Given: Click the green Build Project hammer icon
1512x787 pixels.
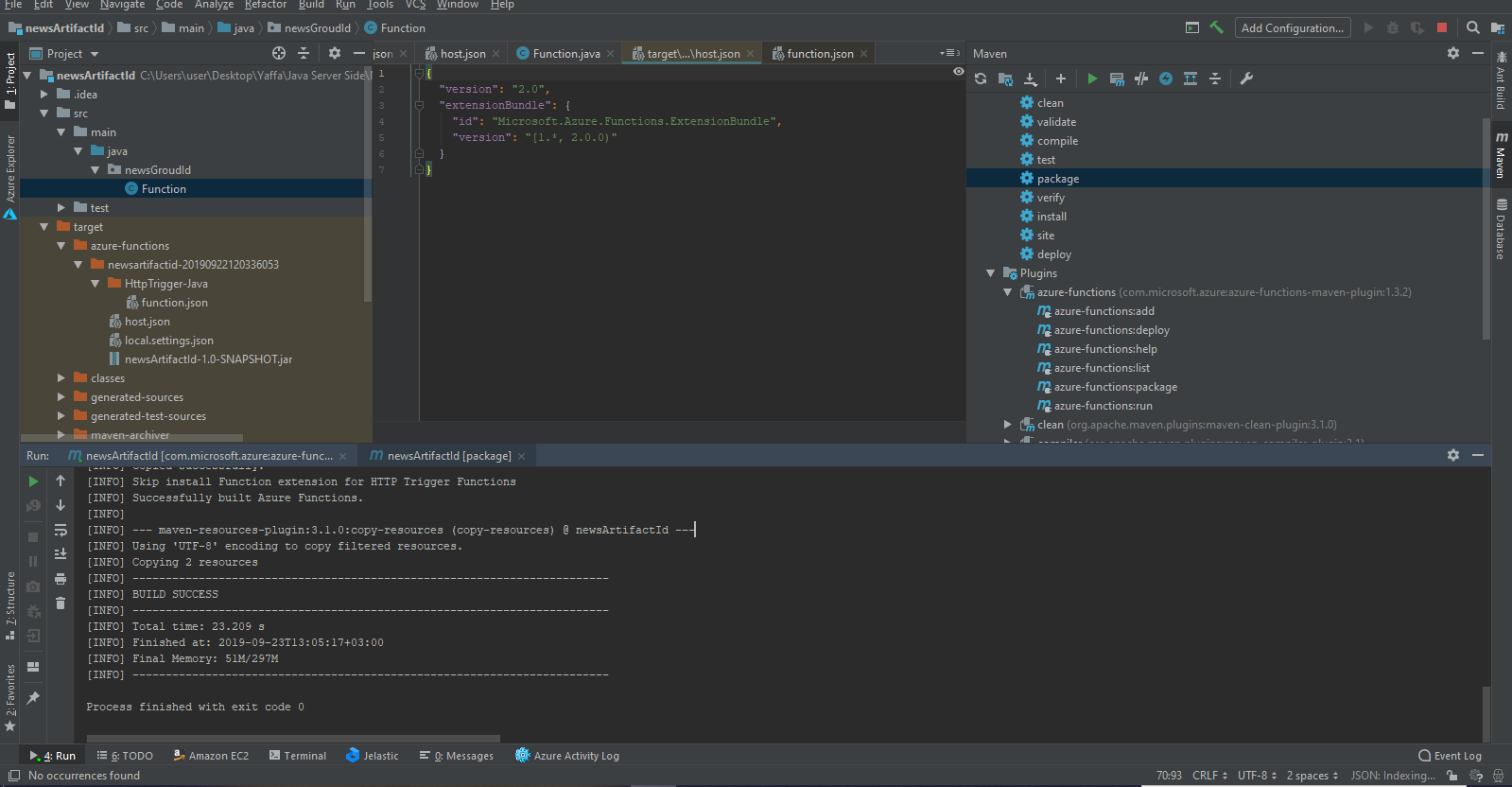Looking at the screenshot, I should coord(1217,28).
